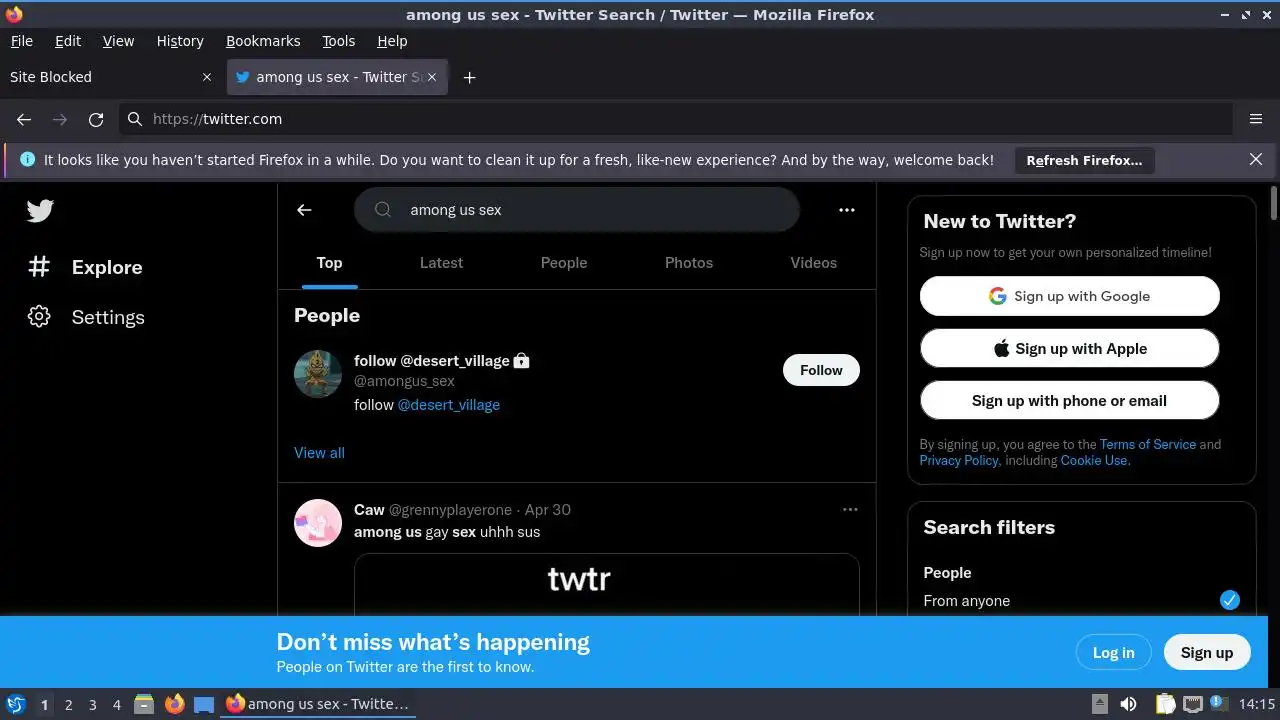
Task: Click Sign up with Google
Action: pyautogui.click(x=1070, y=296)
